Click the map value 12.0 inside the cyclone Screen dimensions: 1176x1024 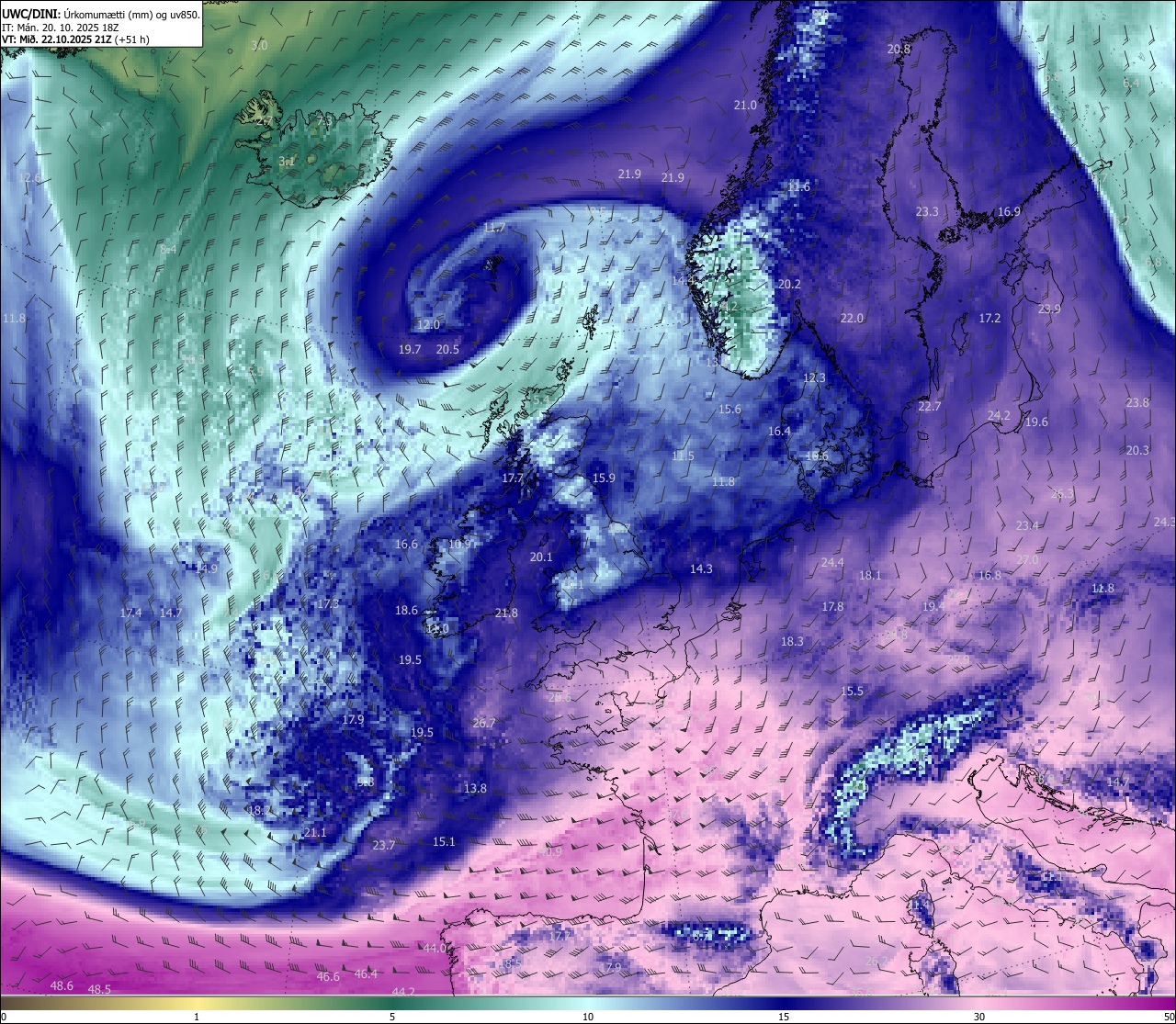click(x=428, y=324)
